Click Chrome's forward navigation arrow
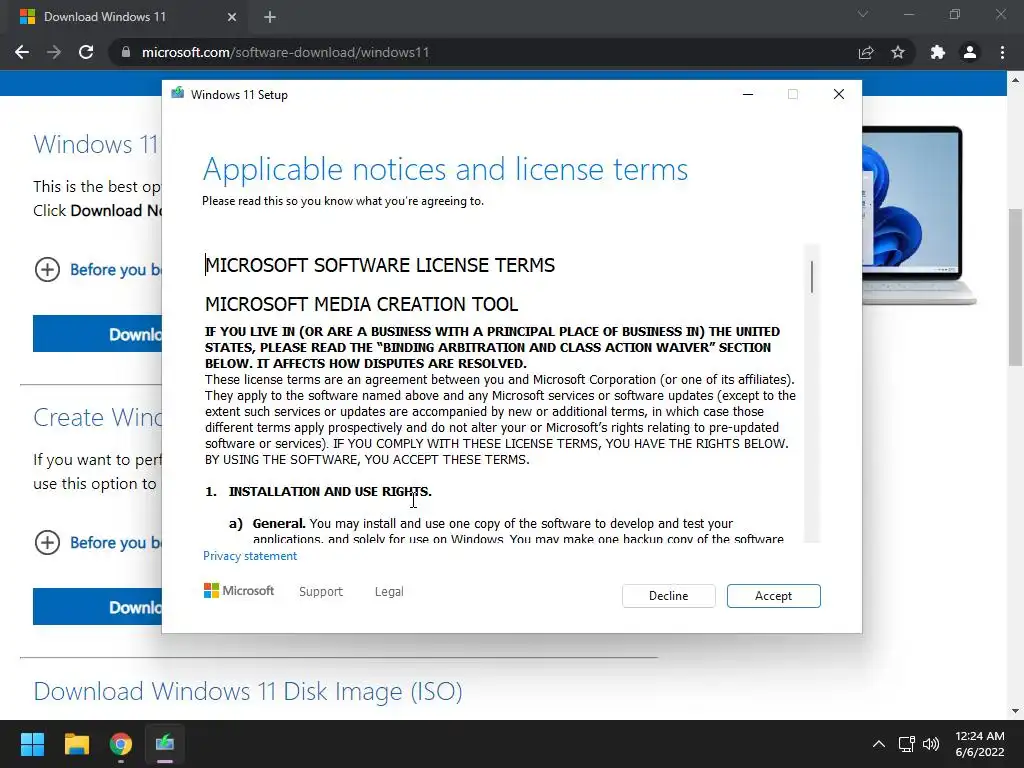 pos(54,52)
